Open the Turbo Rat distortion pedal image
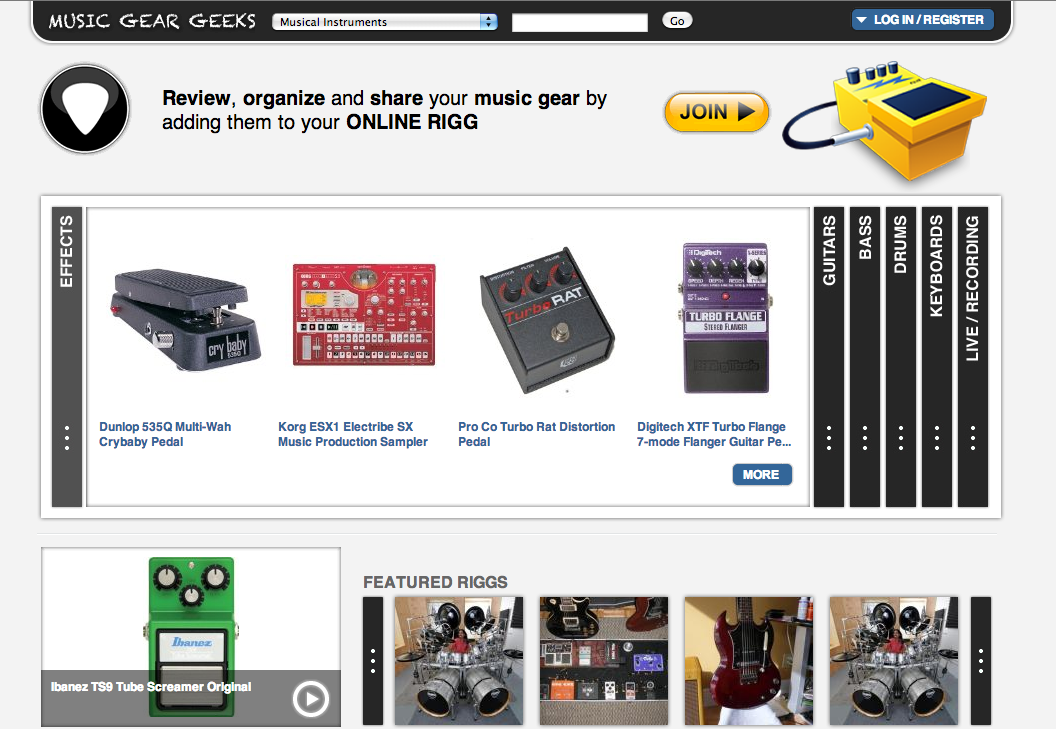Screen dimensions: 1056x729 click(x=546, y=320)
